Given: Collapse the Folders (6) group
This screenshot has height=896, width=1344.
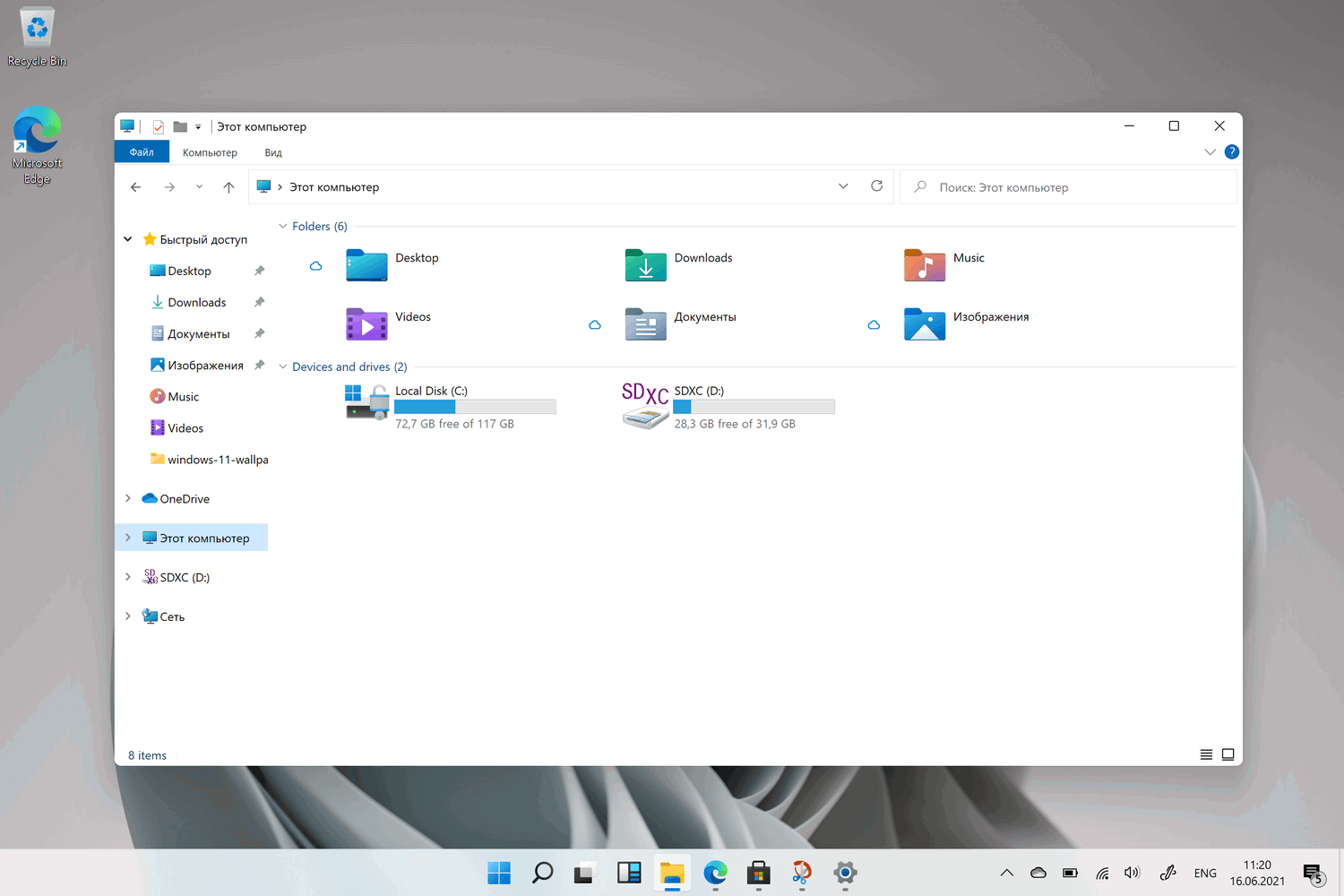Looking at the screenshot, I should 283,226.
